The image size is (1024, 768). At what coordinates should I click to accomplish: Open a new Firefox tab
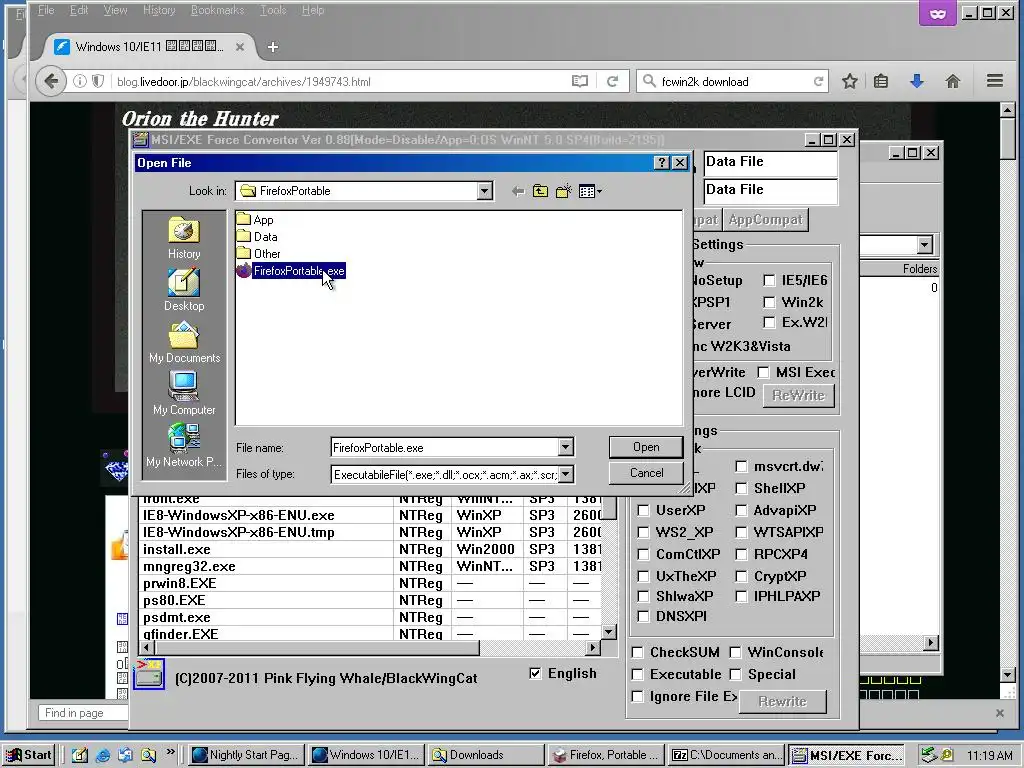(273, 47)
